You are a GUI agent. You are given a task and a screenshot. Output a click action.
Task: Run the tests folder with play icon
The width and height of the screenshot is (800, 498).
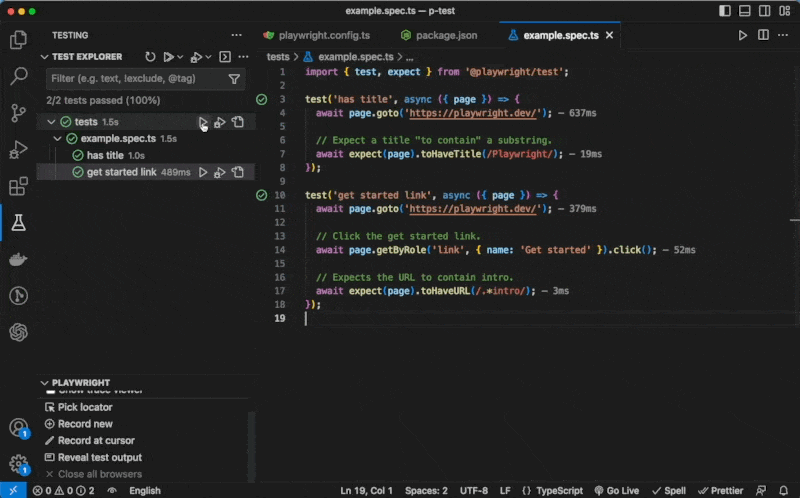pos(203,122)
